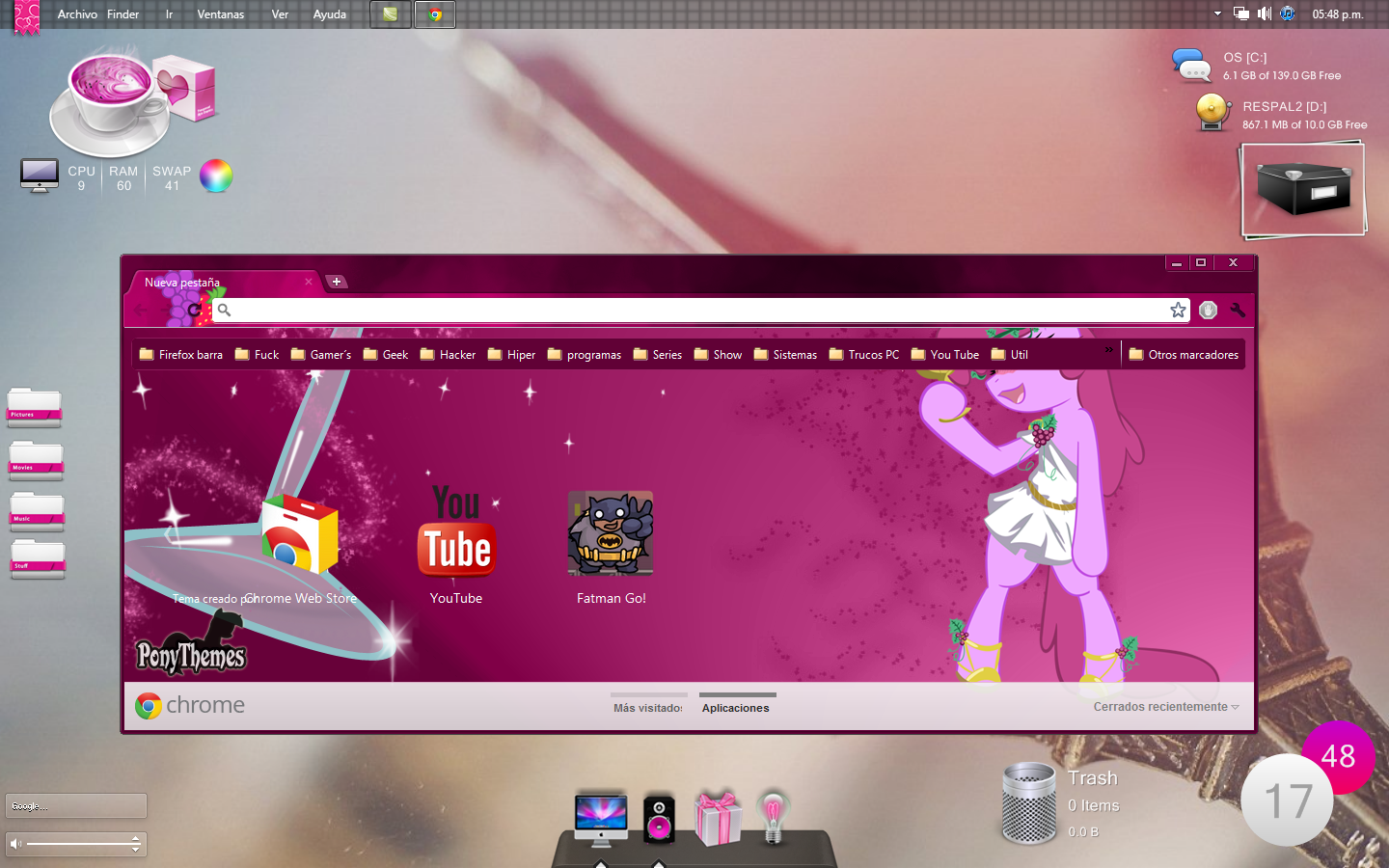Open the Music desktop folder

click(37, 511)
